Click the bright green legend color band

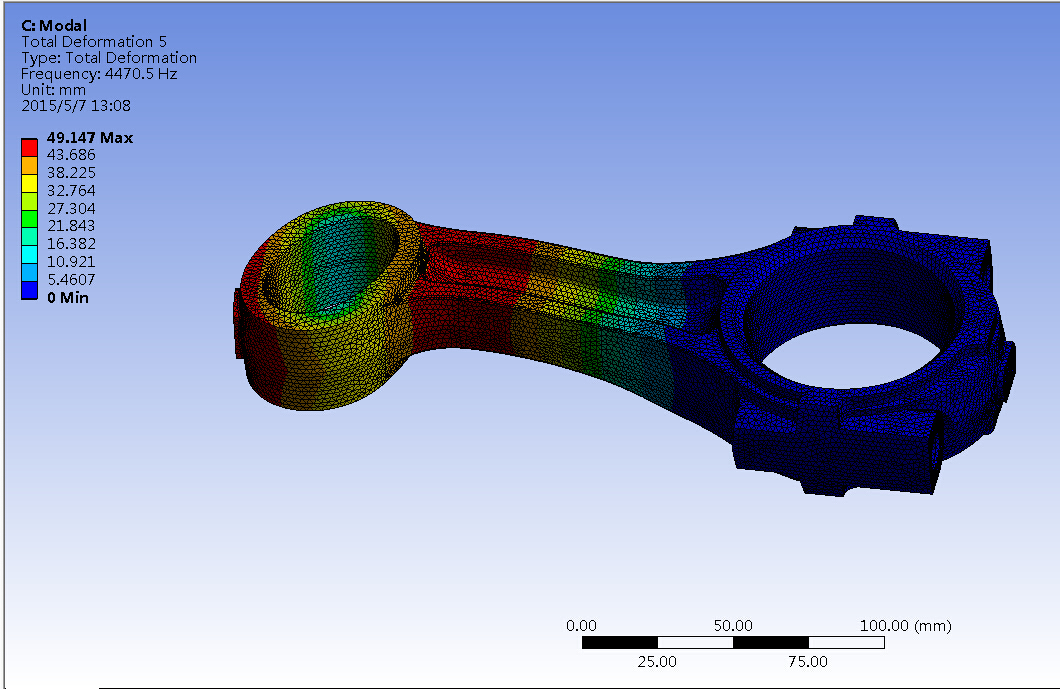point(29,219)
